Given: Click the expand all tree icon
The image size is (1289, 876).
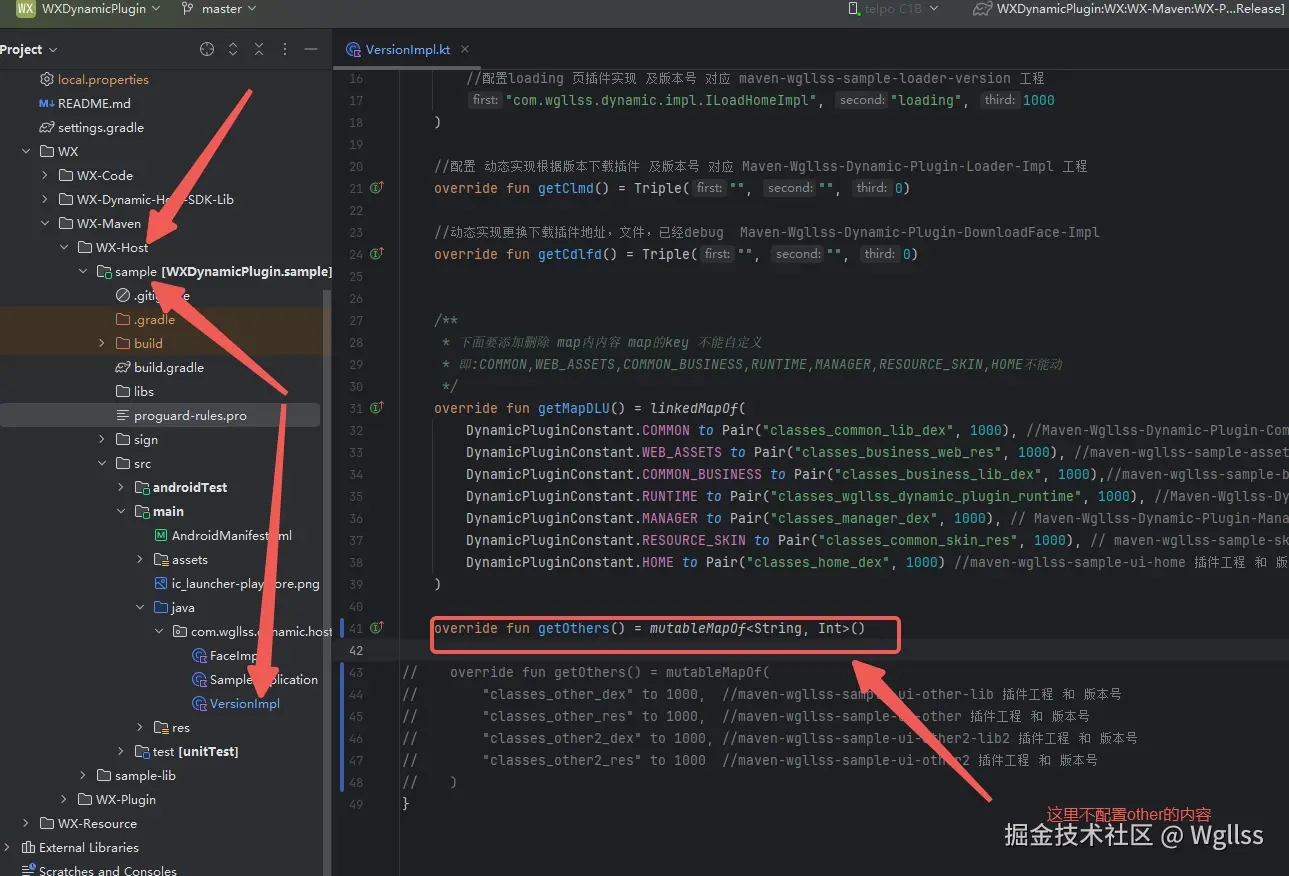Looking at the screenshot, I should coord(233,49).
